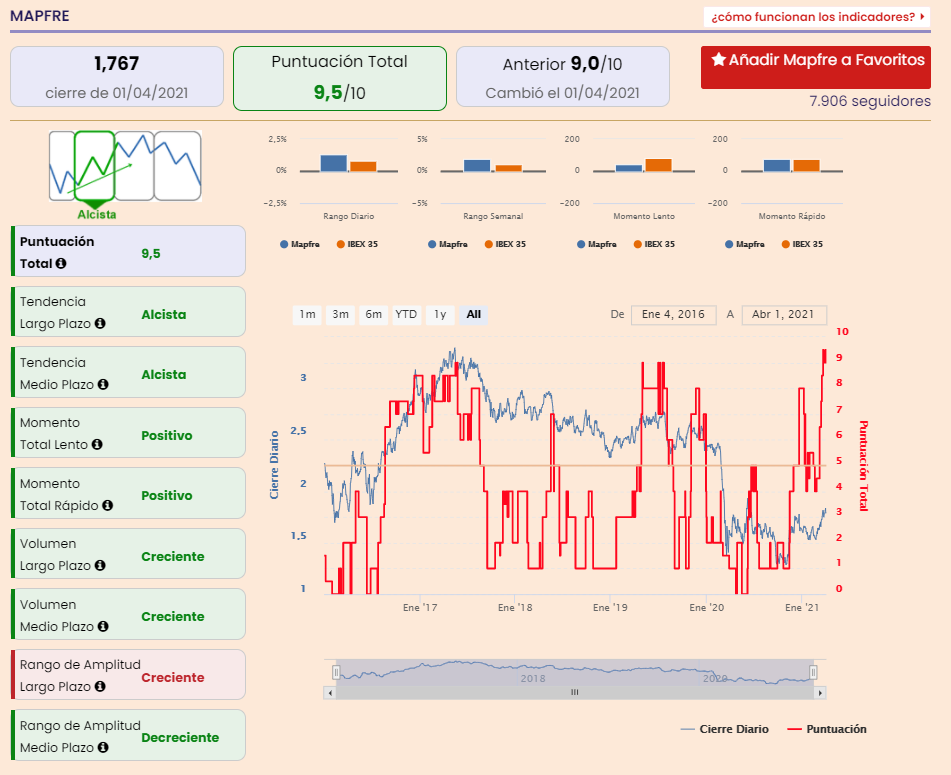Click Alcista value in Tendencia Largo Plazo

click(x=164, y=315)
